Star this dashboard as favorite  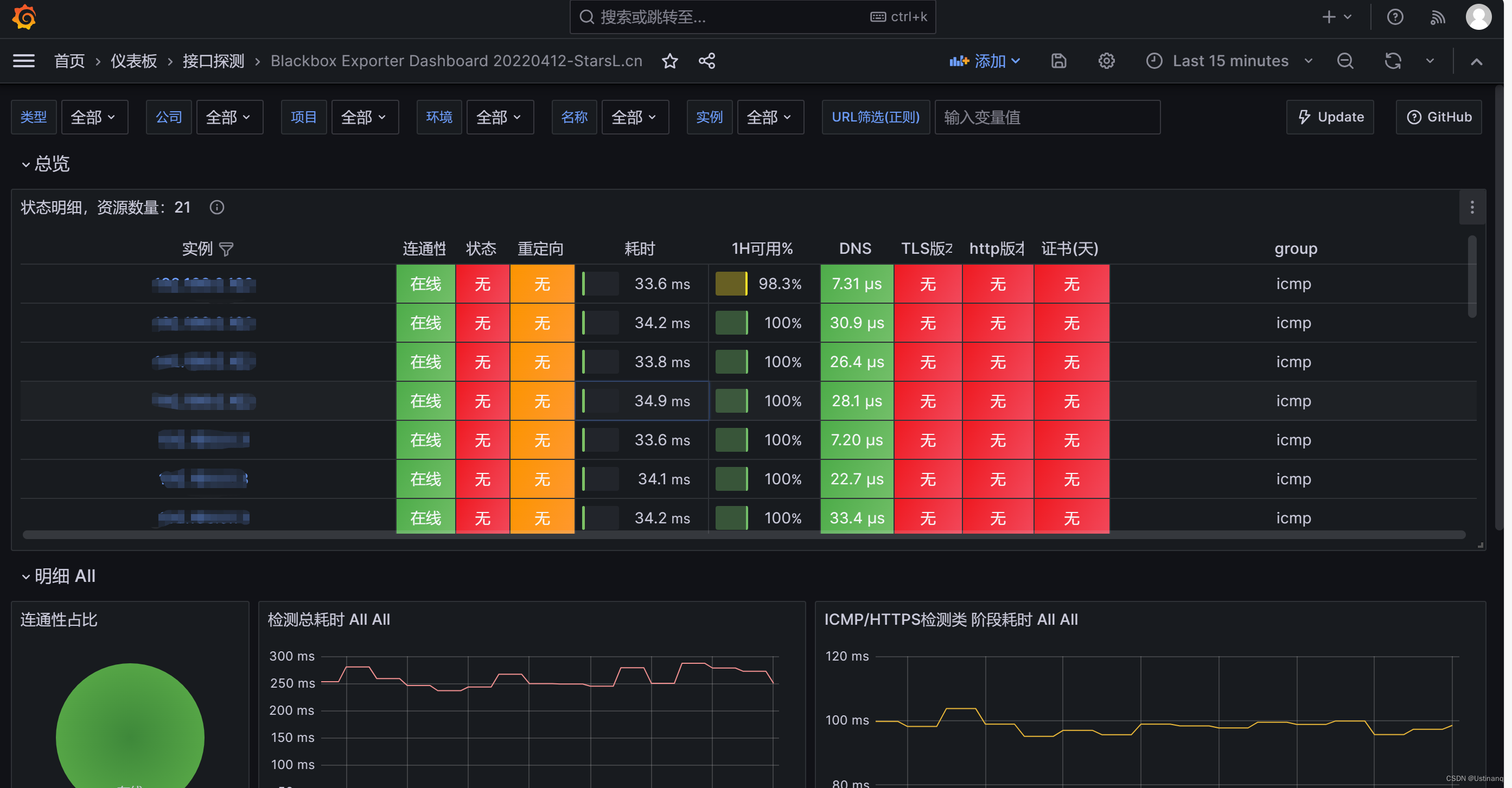pos(669,61)
